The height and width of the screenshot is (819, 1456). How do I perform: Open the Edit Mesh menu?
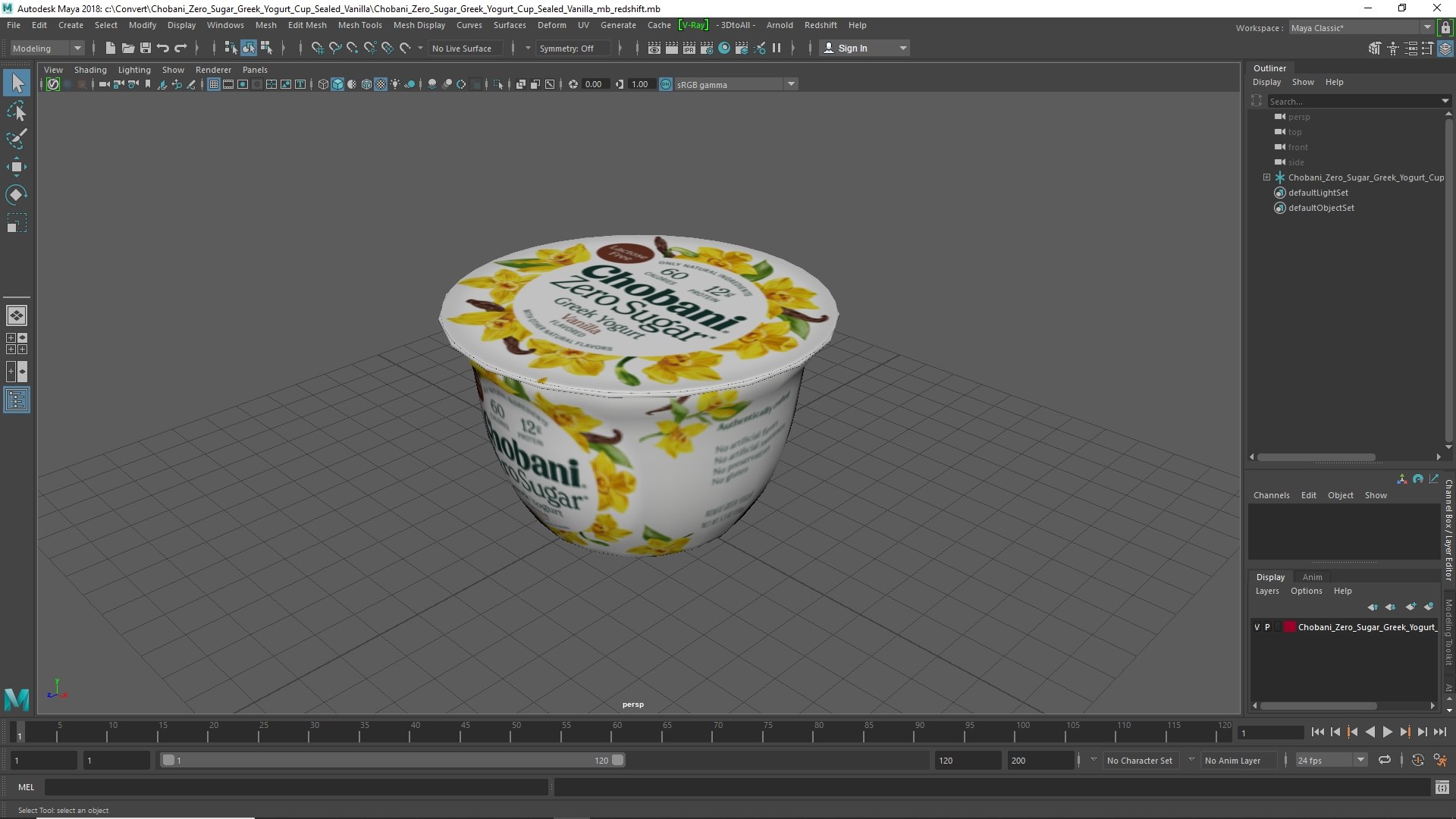[307, 25]
